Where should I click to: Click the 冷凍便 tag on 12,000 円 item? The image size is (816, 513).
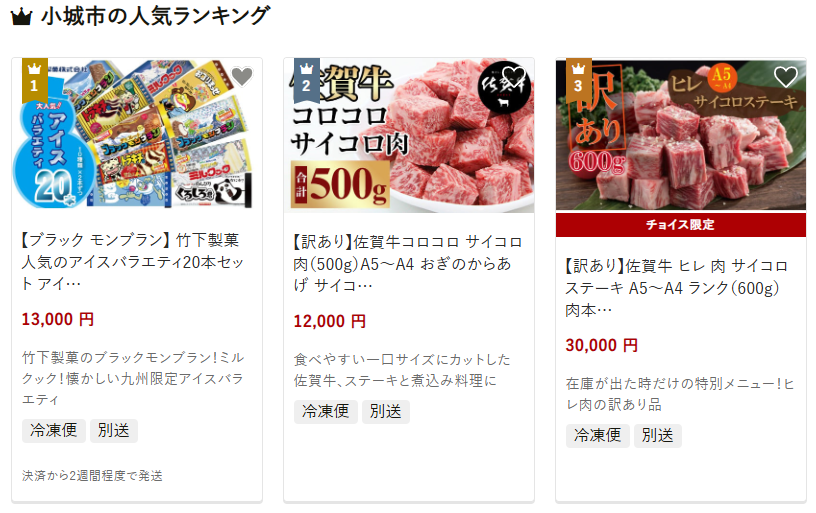[x=326, y=412]
